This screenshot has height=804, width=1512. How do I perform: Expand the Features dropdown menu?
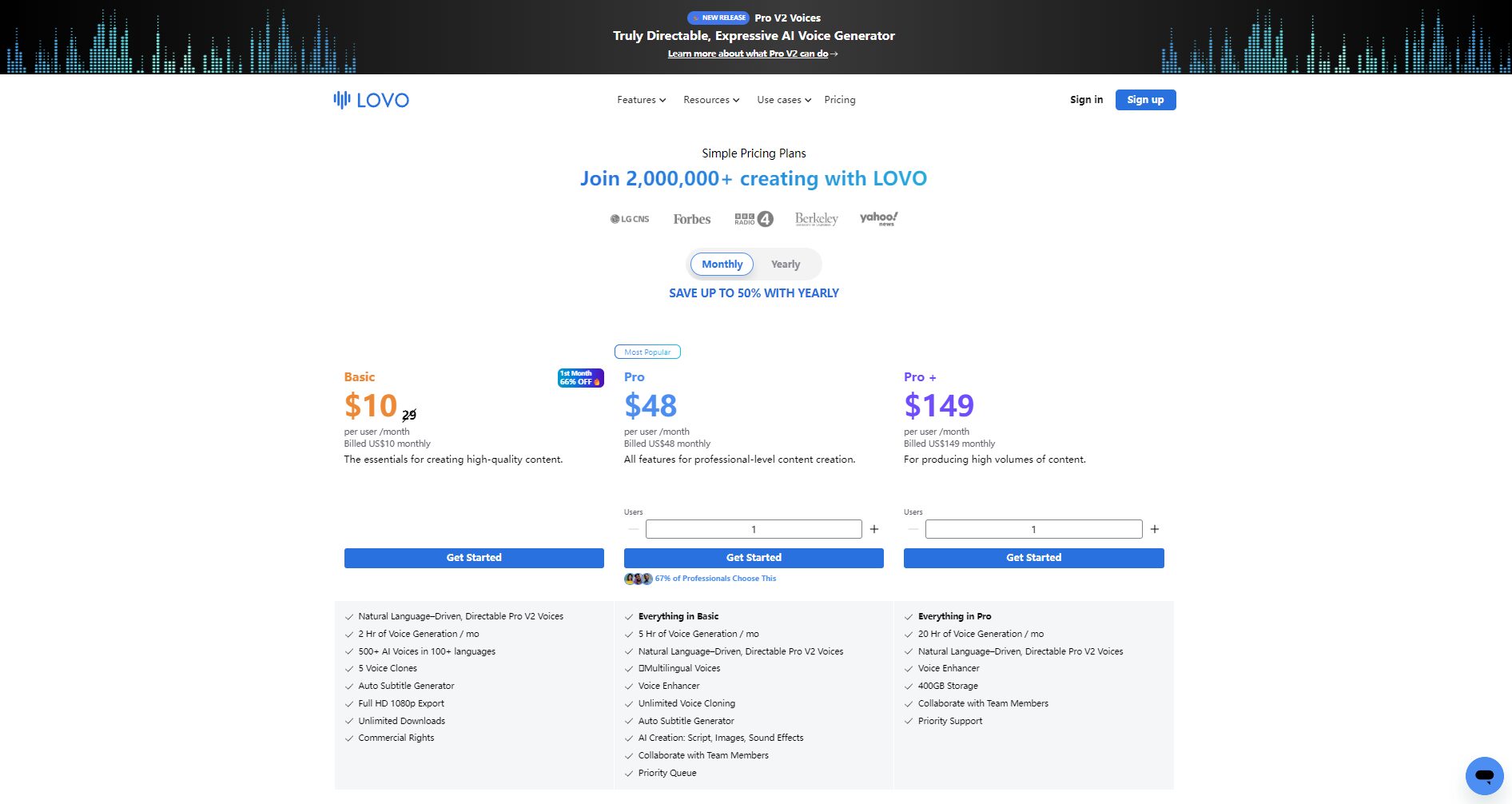(x=641, y=100)
